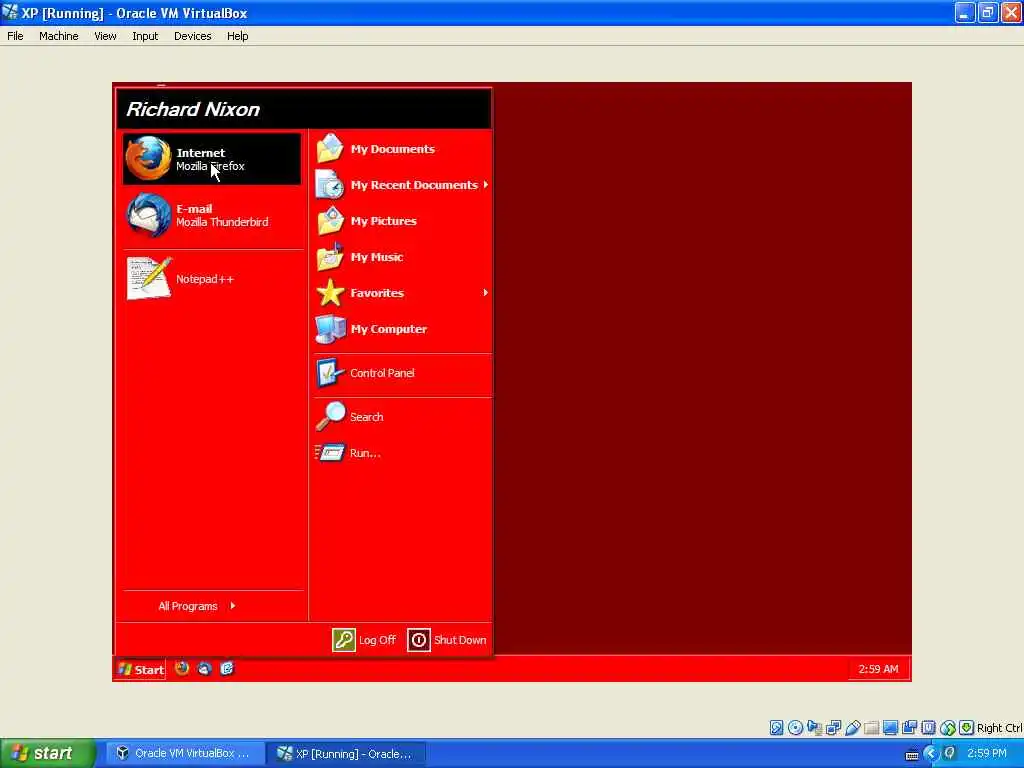Click the Firefox quick launch icon in guest taskbar
Image resolution: width=1024 pixels, height=768 pixels.
182,668
